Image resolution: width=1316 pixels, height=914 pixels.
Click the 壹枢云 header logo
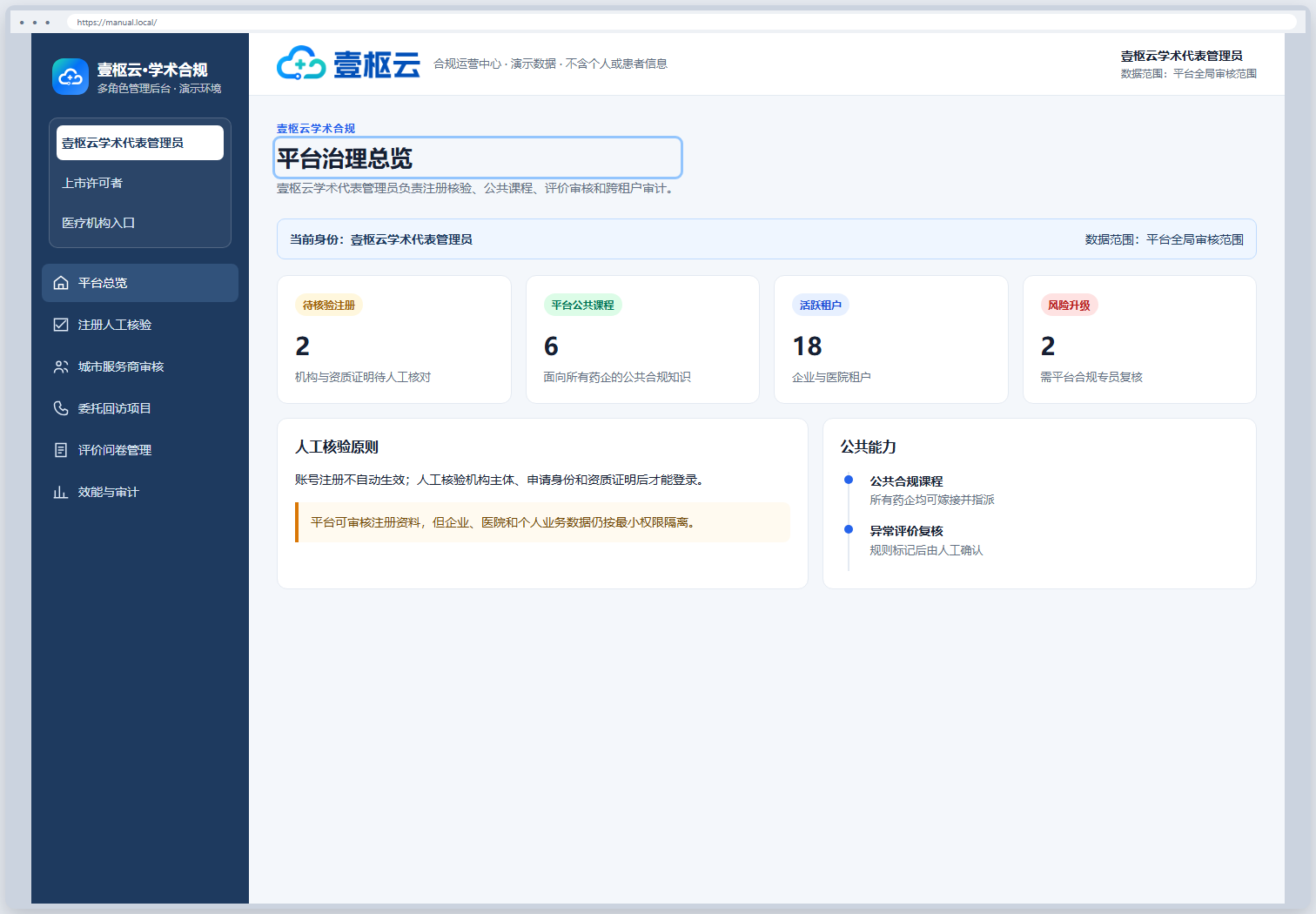coord(348,64)
